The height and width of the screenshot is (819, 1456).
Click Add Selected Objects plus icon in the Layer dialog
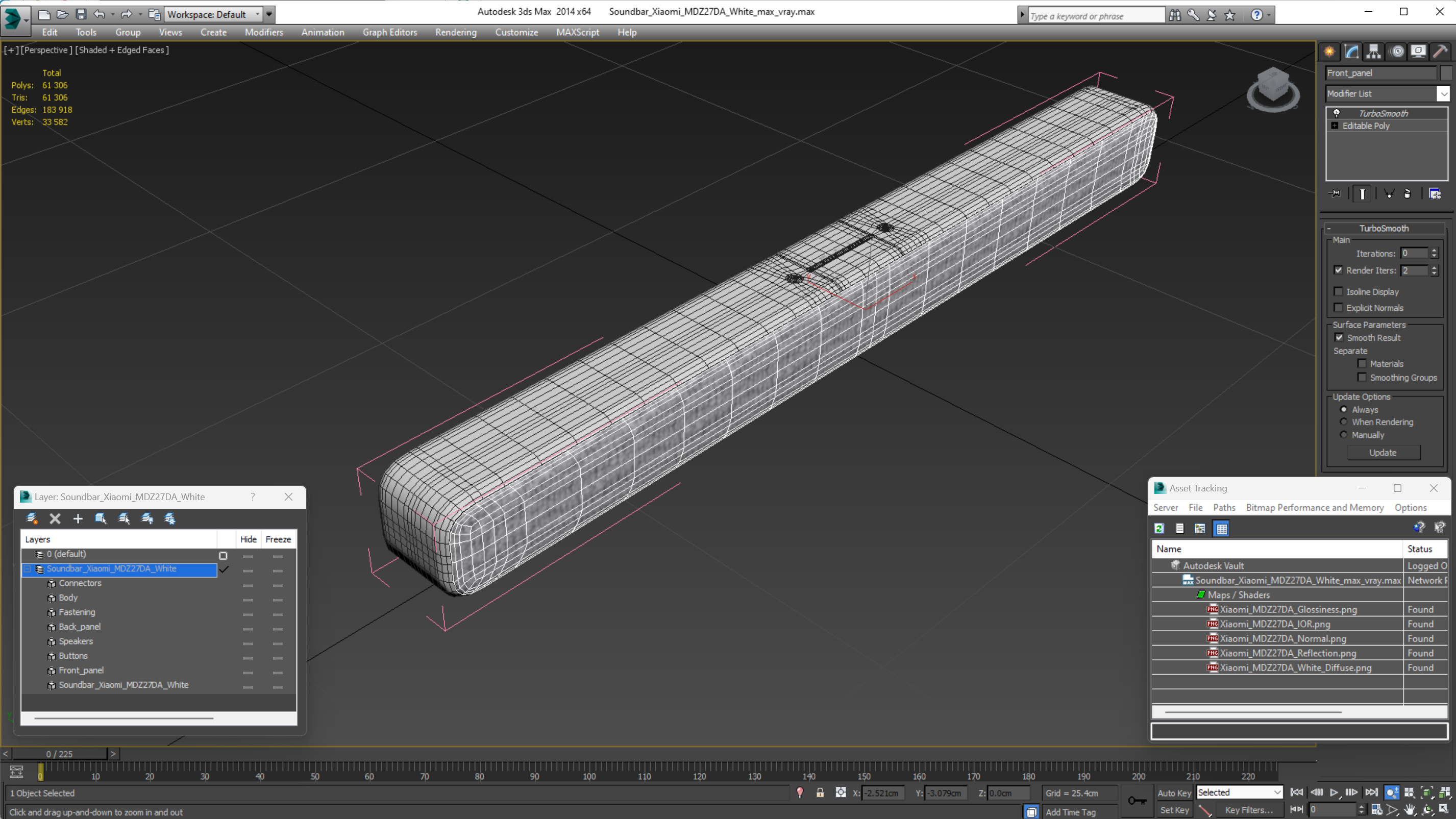[x=78, y=518]
